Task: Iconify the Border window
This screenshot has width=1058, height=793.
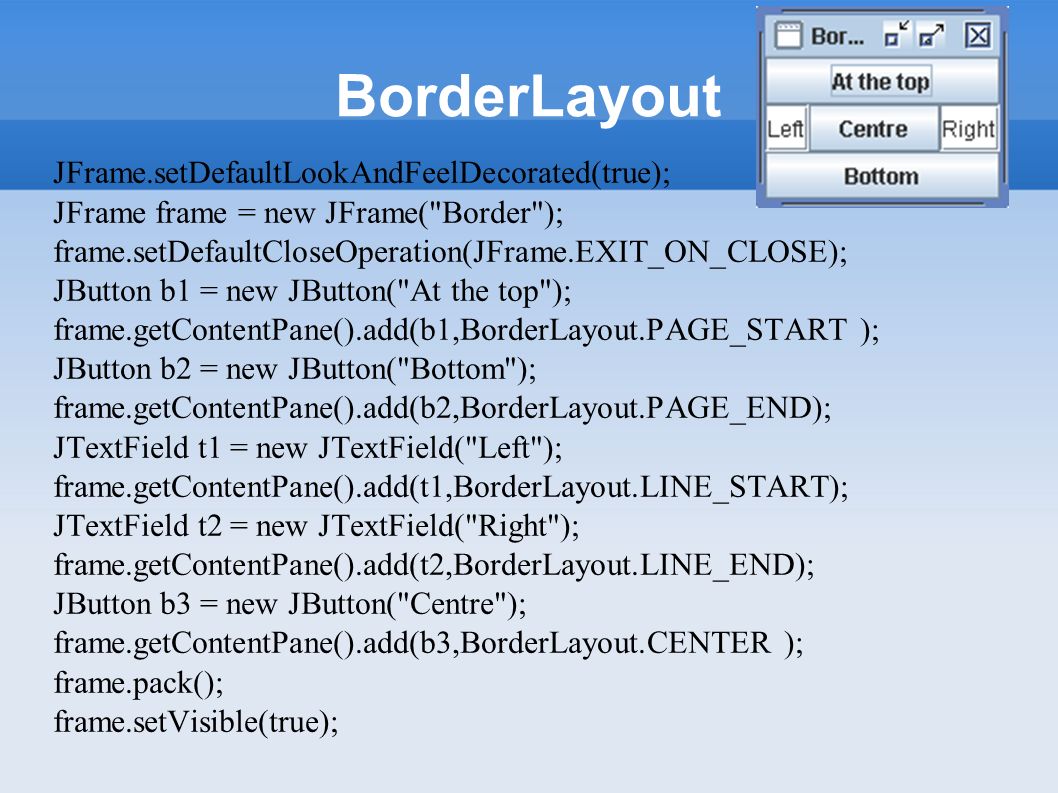Action: coord(897,34)
